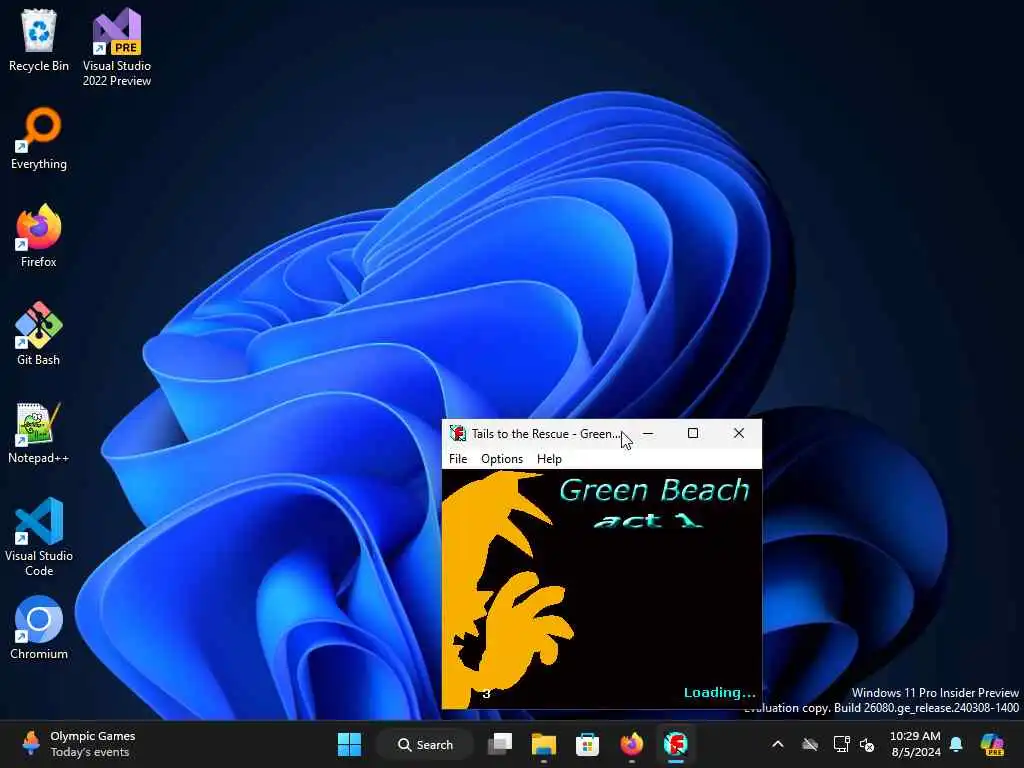Open the Olympic Games widget

(78, 744)
